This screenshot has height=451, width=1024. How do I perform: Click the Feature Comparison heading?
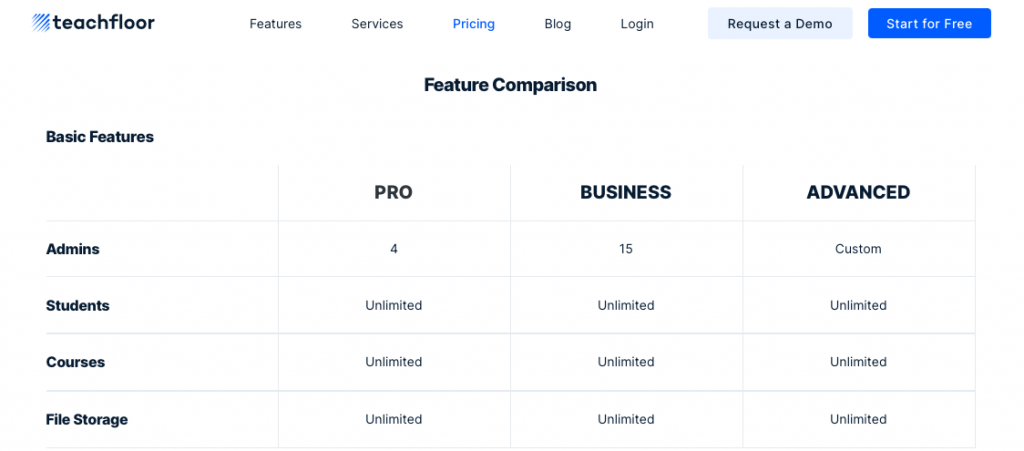[510, 85]
